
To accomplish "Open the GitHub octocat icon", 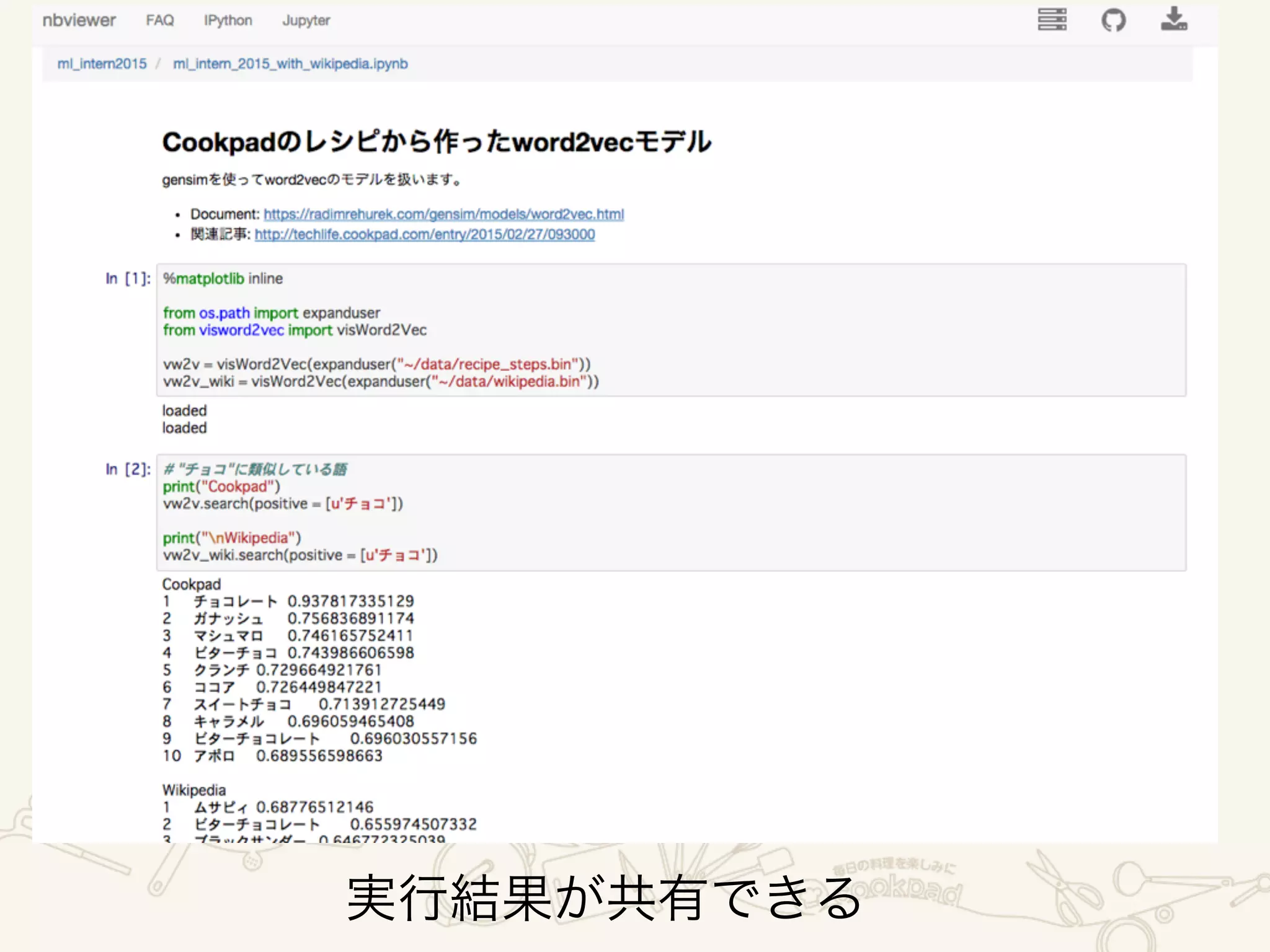I will click(x=1113, y=20).
